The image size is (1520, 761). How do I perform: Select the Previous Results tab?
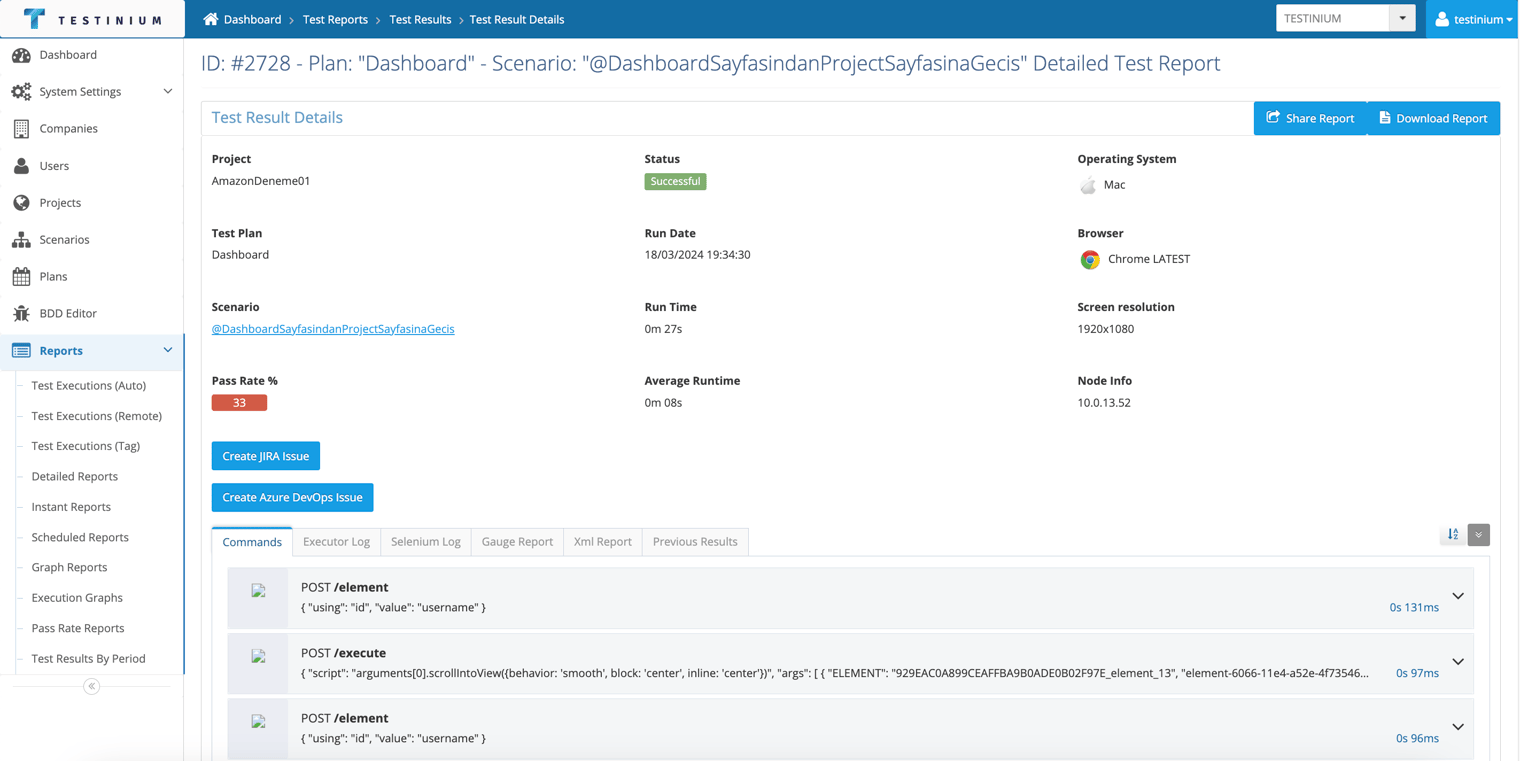point(695,542)
